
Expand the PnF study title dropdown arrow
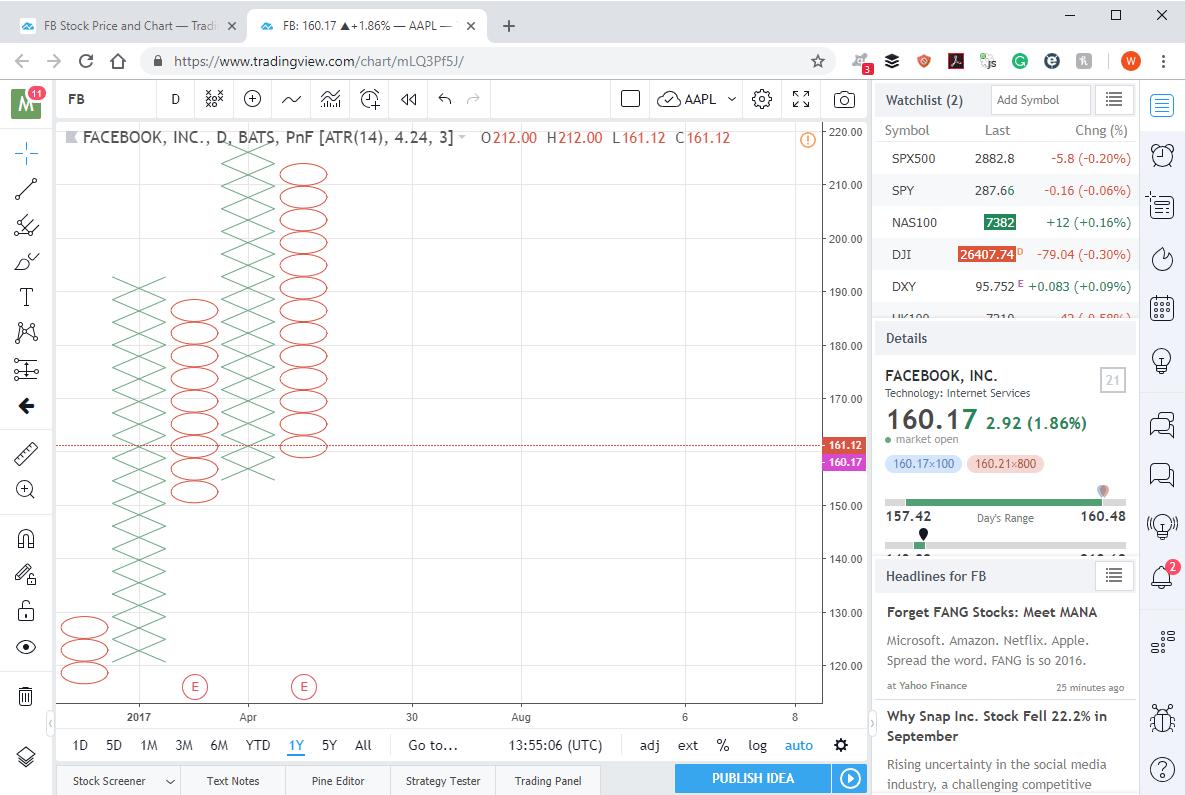pyautogui.click(x=462, y=140)
